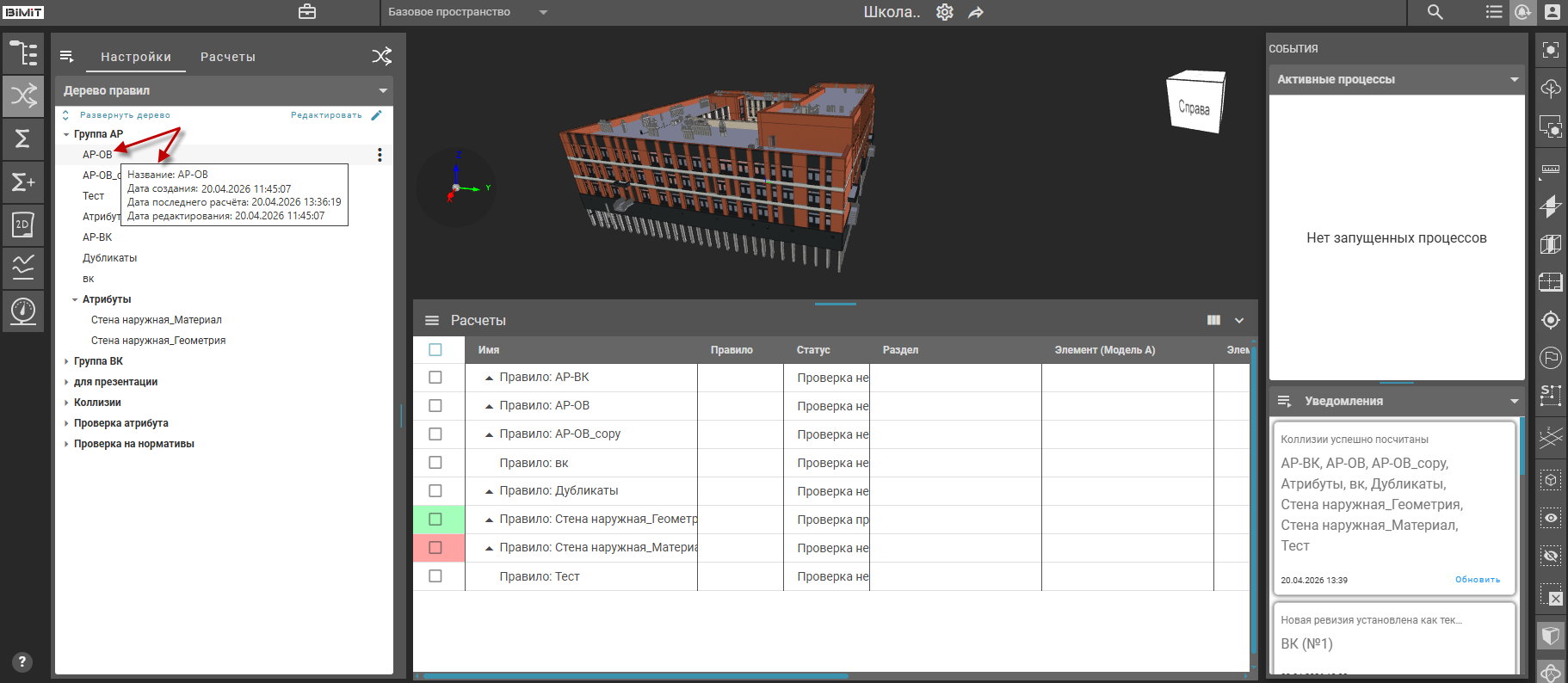
Task: Click Обновить in the collisions notification
Action: pyautogui.click(x=1477, y=580)
